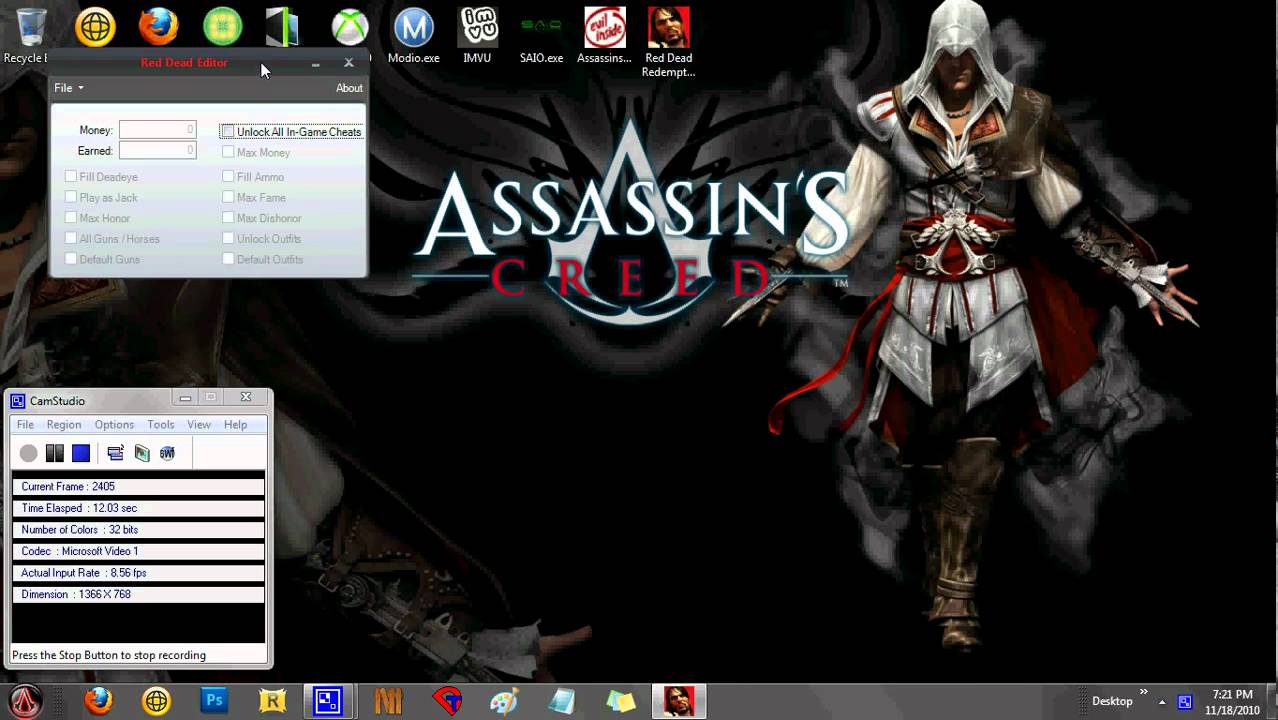This screenshot has width=1278, height=720.
Task: Minimize the Red Dead Editor window
Action: point(316,63)
